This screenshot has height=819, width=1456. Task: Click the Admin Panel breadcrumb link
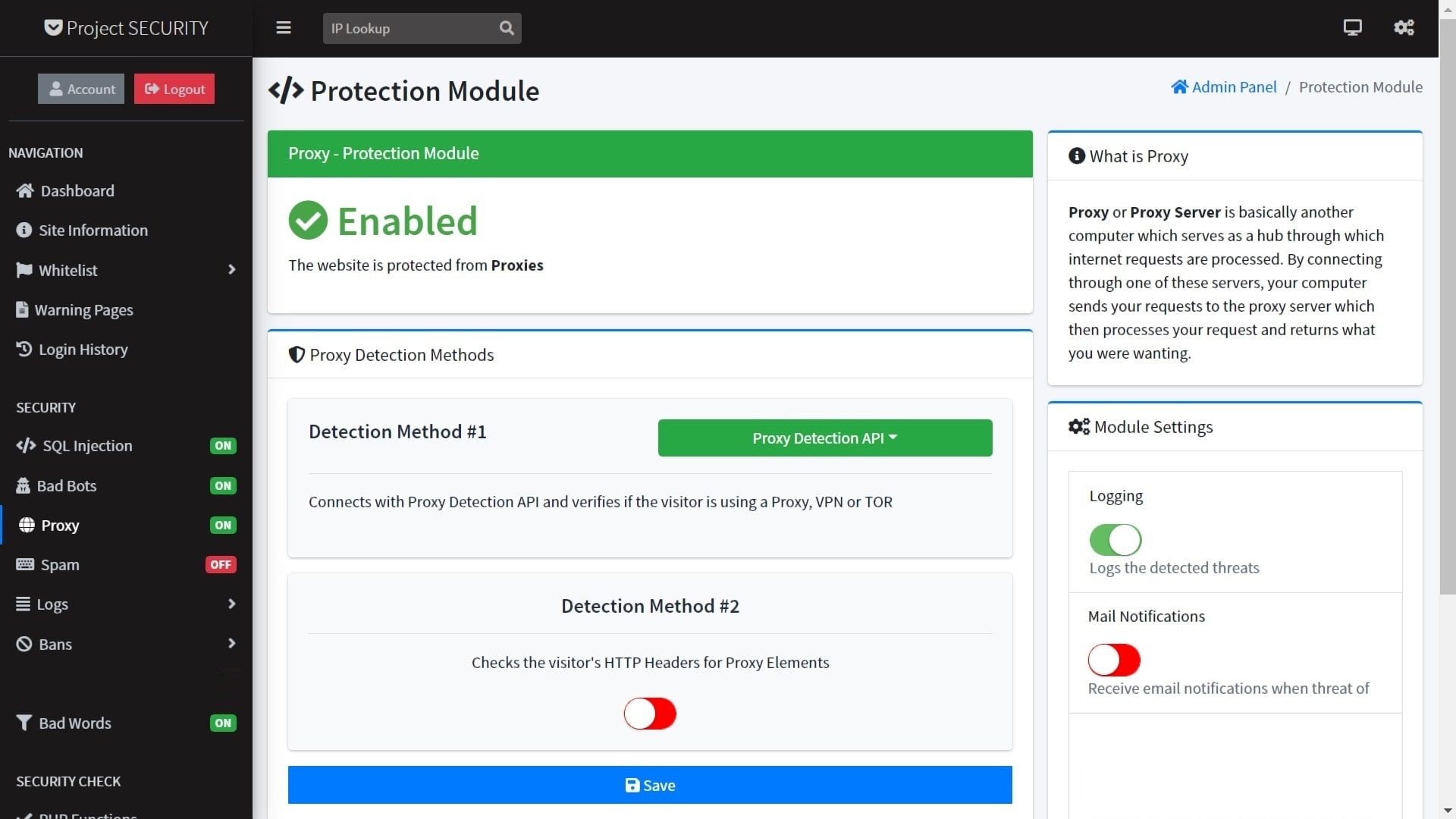point(1224,87)
